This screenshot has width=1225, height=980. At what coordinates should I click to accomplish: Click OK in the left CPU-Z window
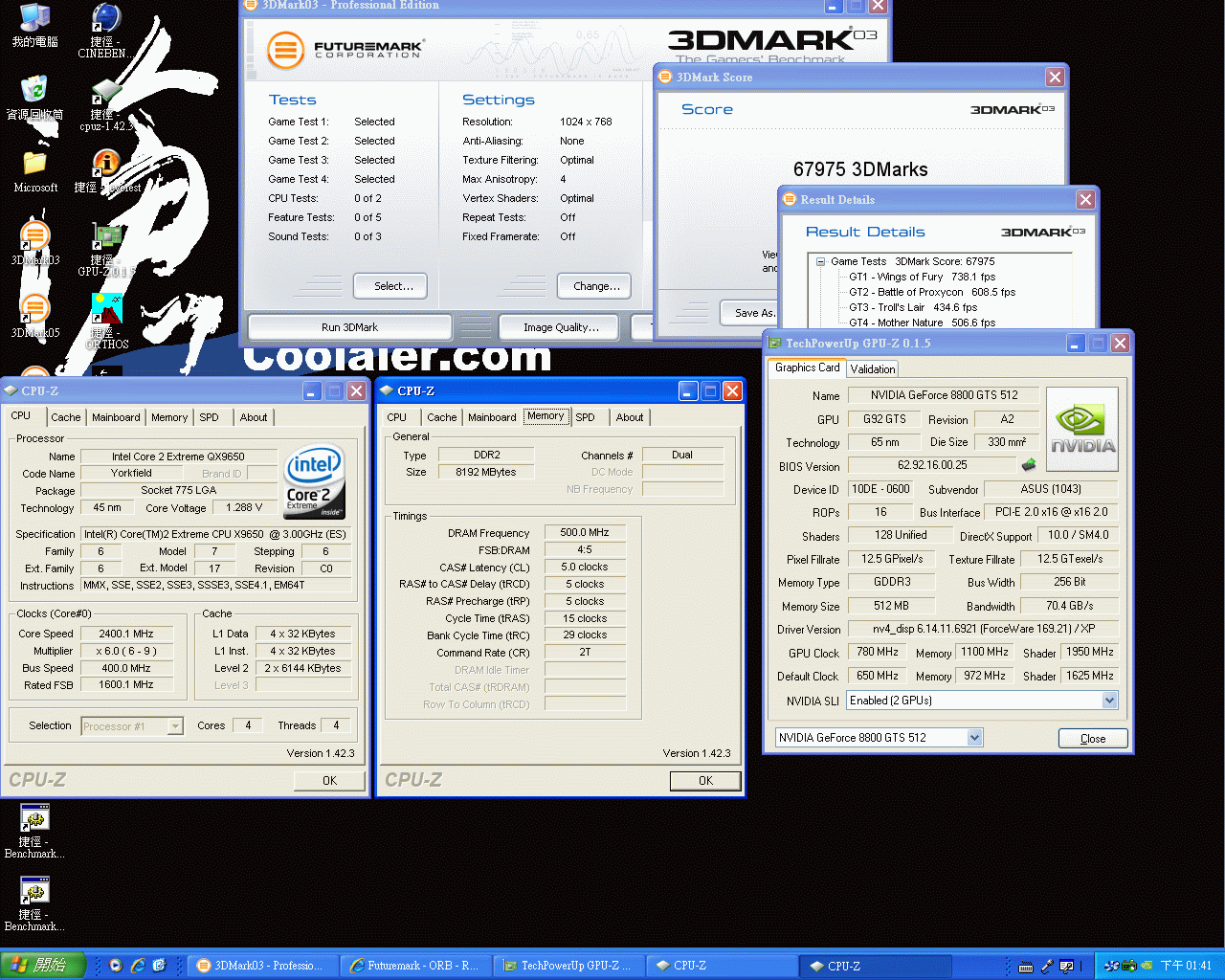pos(329,781)
